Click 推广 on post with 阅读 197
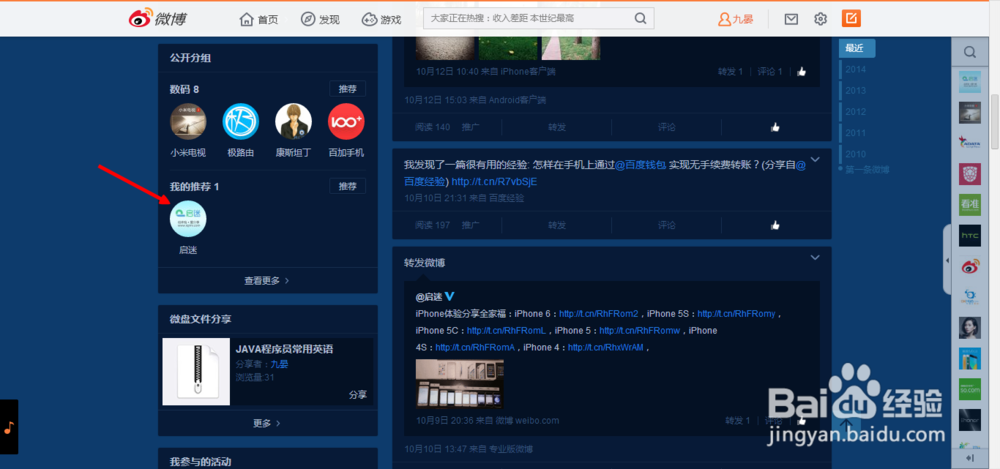1000x469 pixels. (x=471, y=225)
